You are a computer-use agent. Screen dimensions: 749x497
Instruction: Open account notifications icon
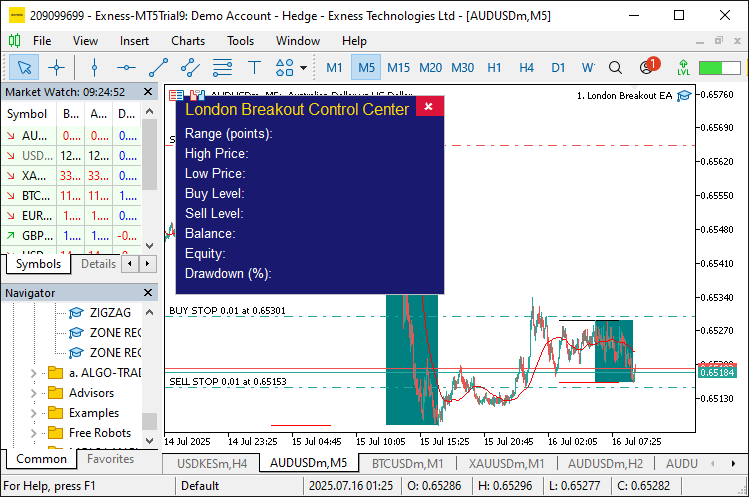[x=648, y=66]
